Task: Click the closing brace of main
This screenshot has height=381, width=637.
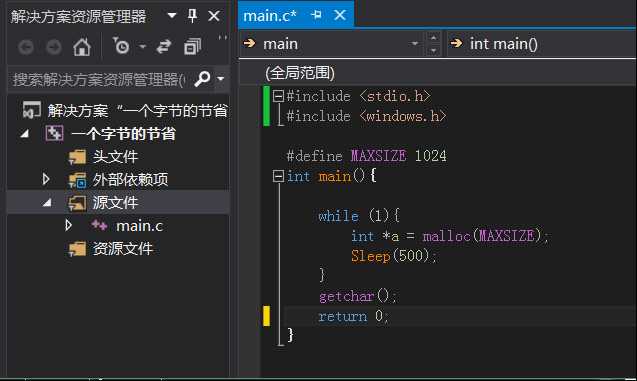Action: click(290, 335)
